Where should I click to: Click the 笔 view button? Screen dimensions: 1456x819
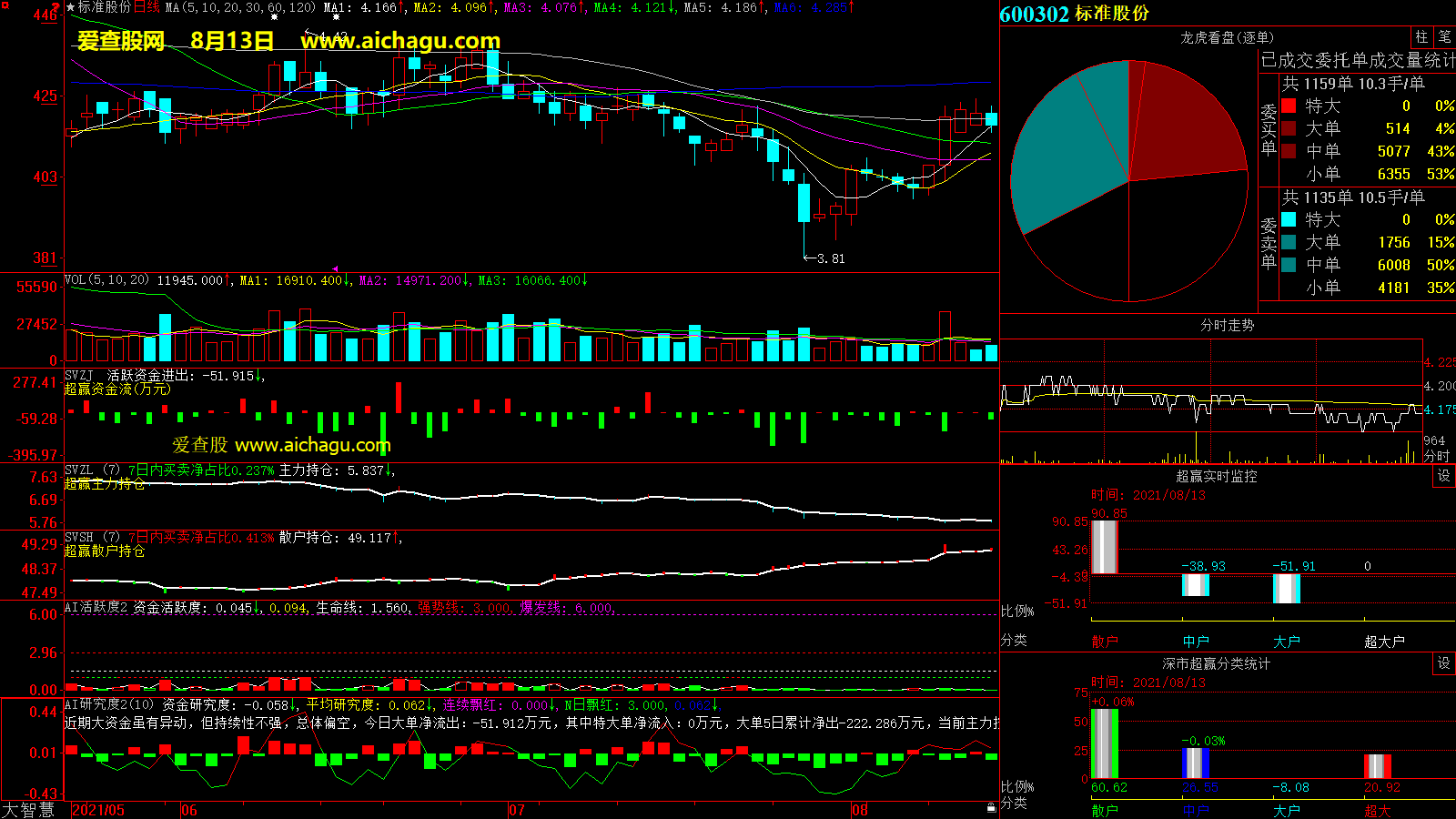pyautogui.click(x=1444, y=37)
